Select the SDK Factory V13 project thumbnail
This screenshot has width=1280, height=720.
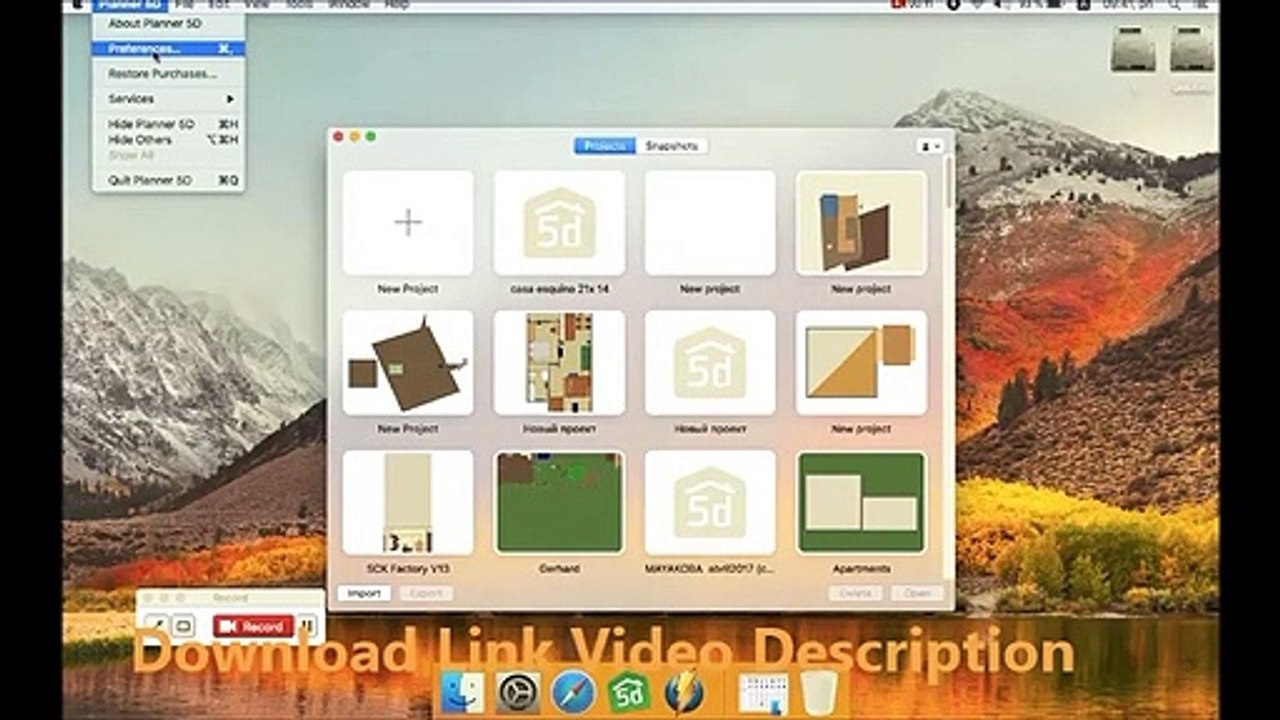408,502
